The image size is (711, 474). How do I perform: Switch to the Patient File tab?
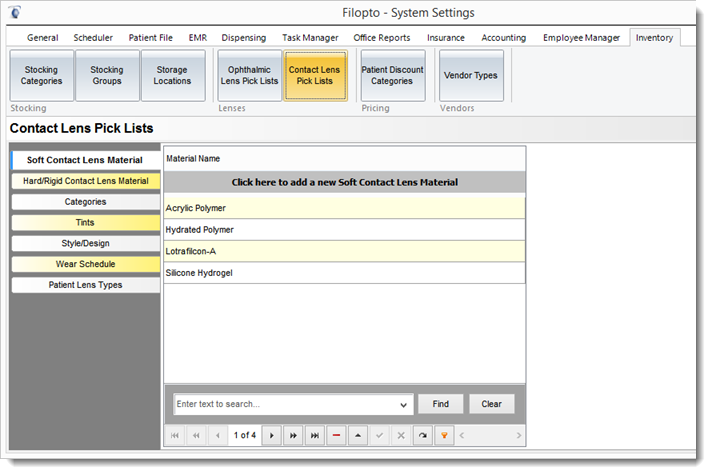[151, 38]
